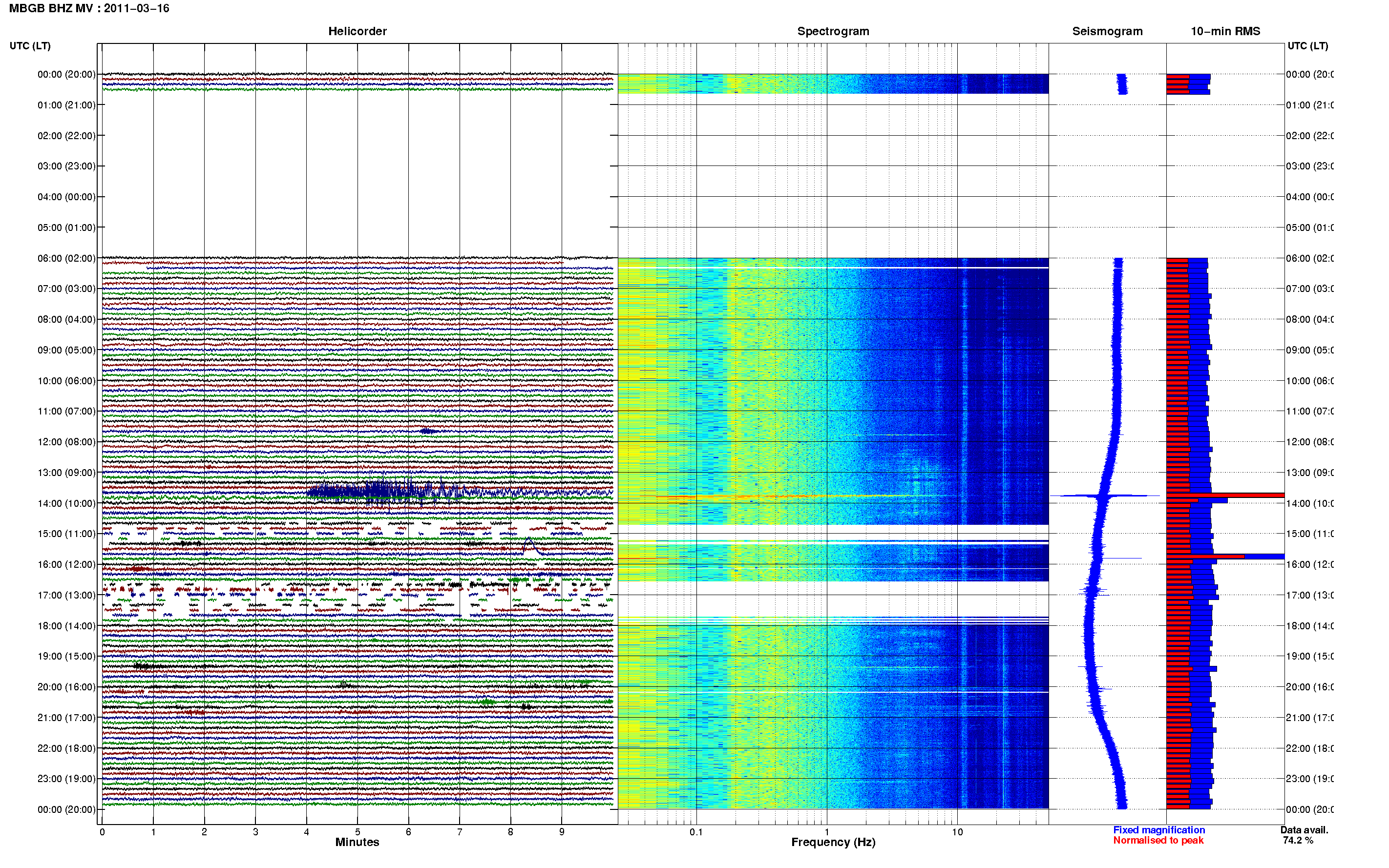Click the left '09:00 (05:00)' time label
The image size is (1389, 868).
66,350
